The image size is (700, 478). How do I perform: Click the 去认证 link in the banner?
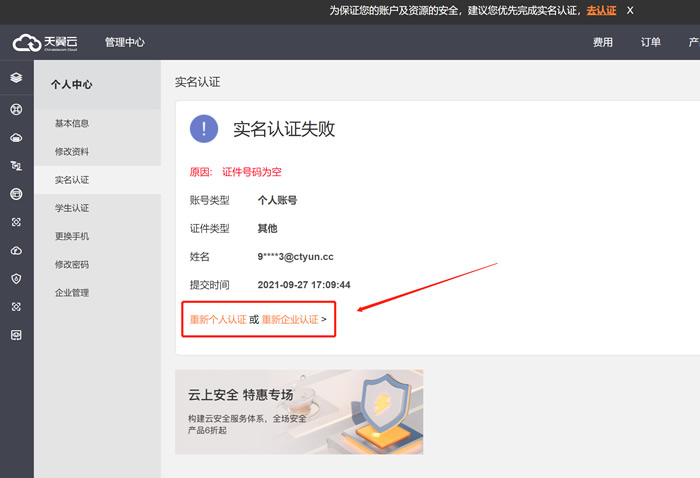coord(601,10)
